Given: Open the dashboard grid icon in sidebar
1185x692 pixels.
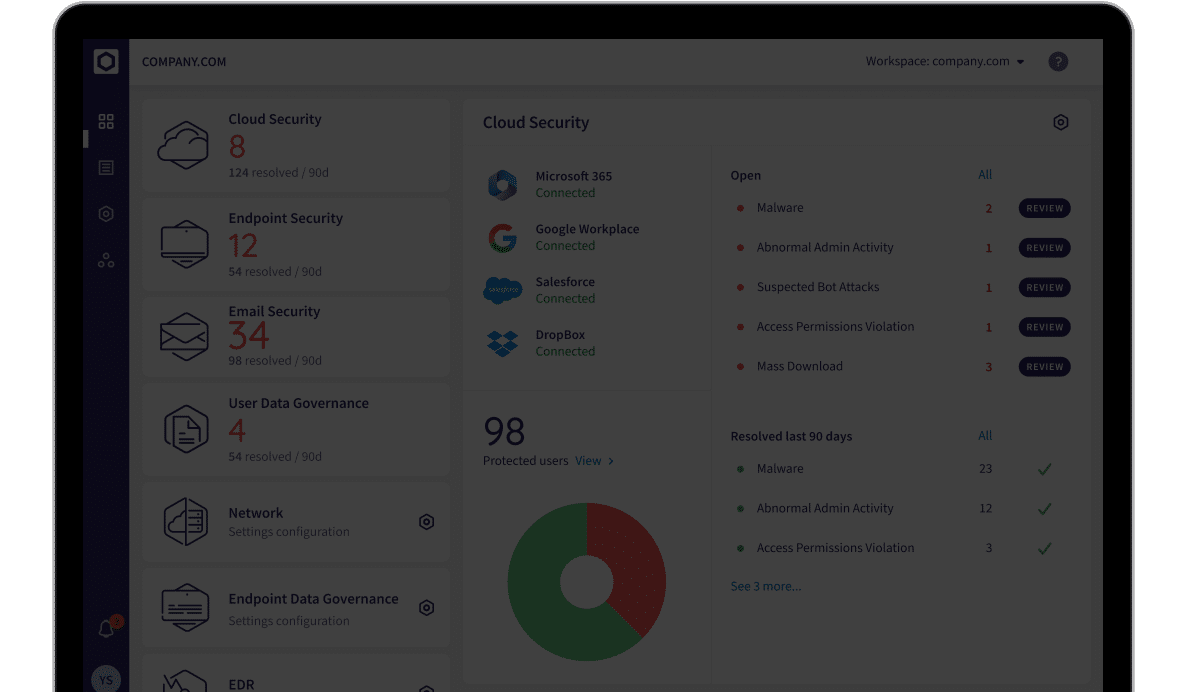Looking at the screenshot, I should coord(106,122).
